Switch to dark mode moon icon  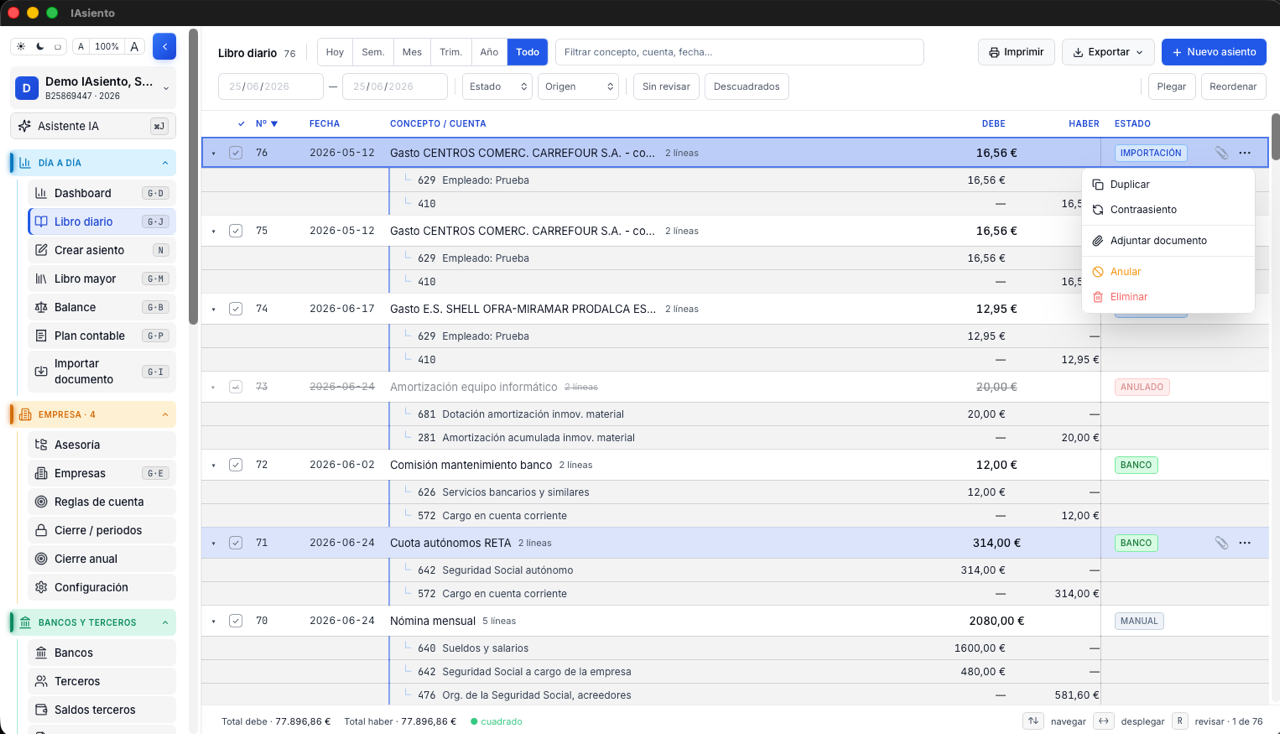tap(40, 47)
